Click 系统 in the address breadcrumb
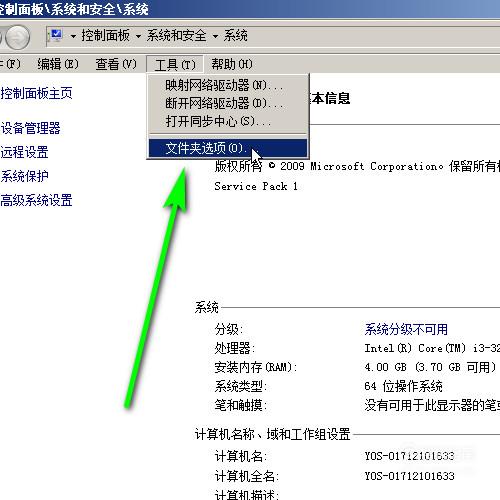Image resolution: width=500 pixels, height=500 pixels. [x=235, y=35]
